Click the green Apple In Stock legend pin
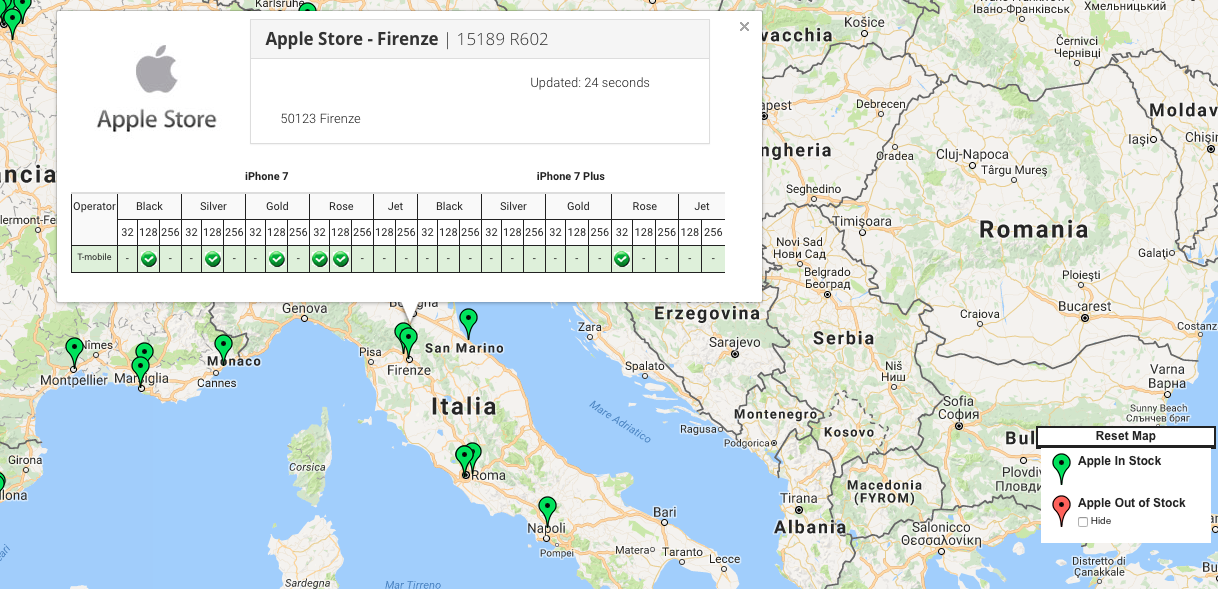 tap(1061, 467)
